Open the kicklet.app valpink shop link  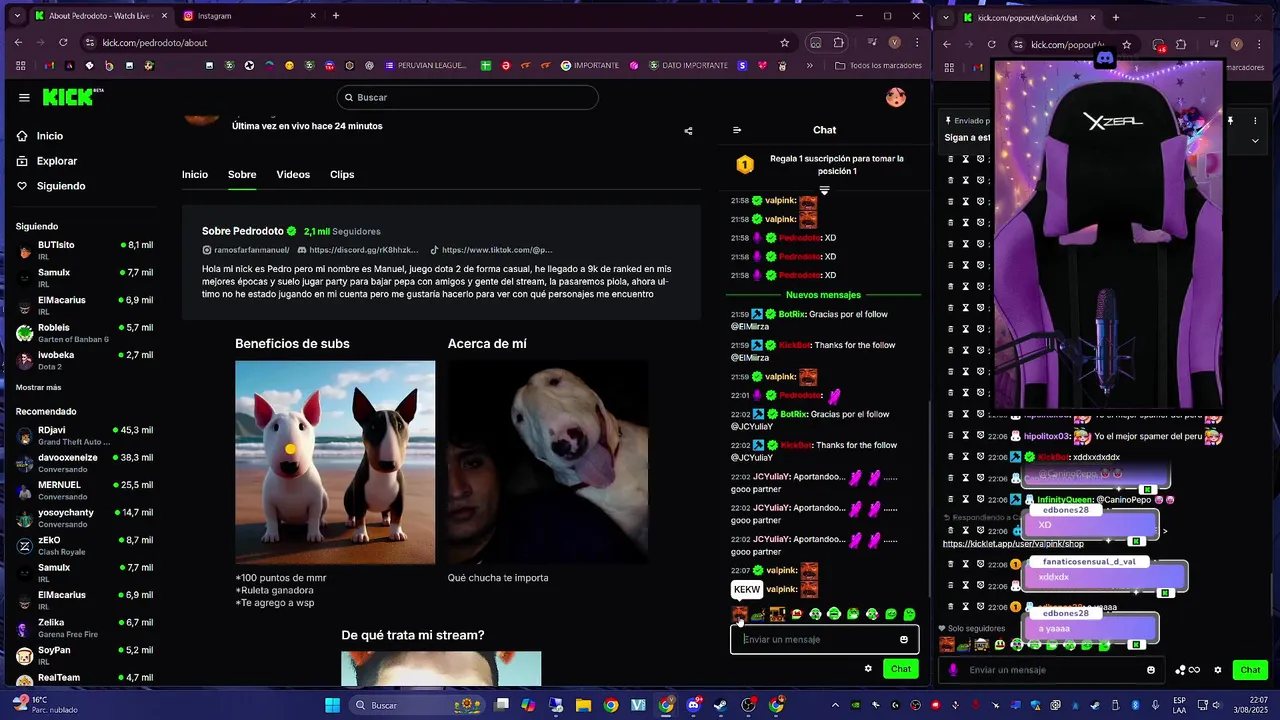(1013, 544)
